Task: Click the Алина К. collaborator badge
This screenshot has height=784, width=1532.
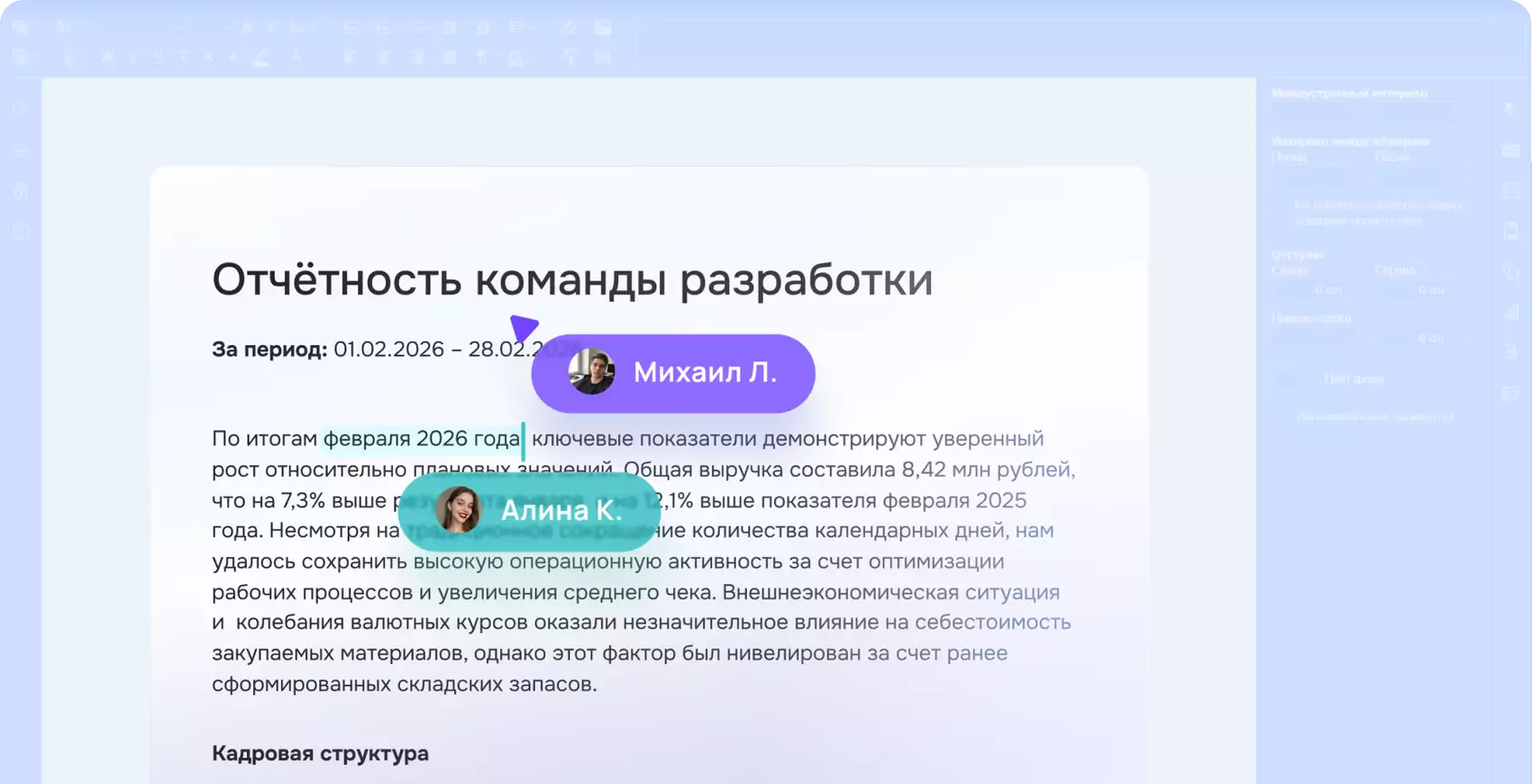Action: click(x=530, y=511)
